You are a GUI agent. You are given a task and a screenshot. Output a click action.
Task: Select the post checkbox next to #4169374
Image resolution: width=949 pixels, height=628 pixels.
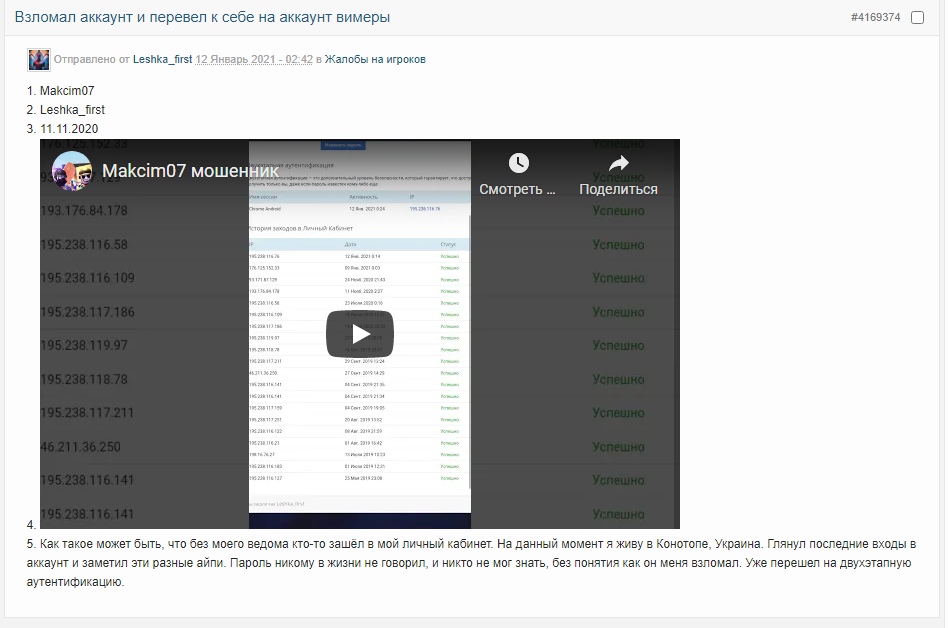[x=917, y=18]
